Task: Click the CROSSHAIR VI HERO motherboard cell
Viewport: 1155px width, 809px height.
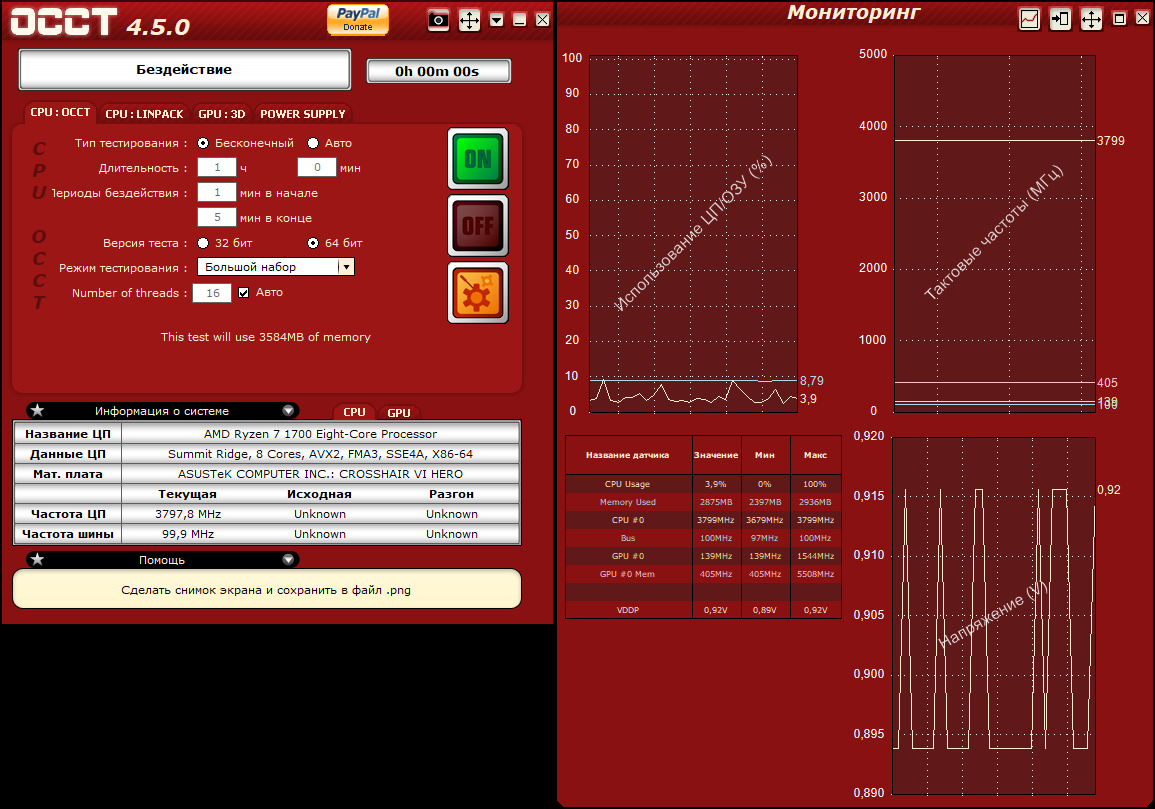Action: click(x=320, y=474)
